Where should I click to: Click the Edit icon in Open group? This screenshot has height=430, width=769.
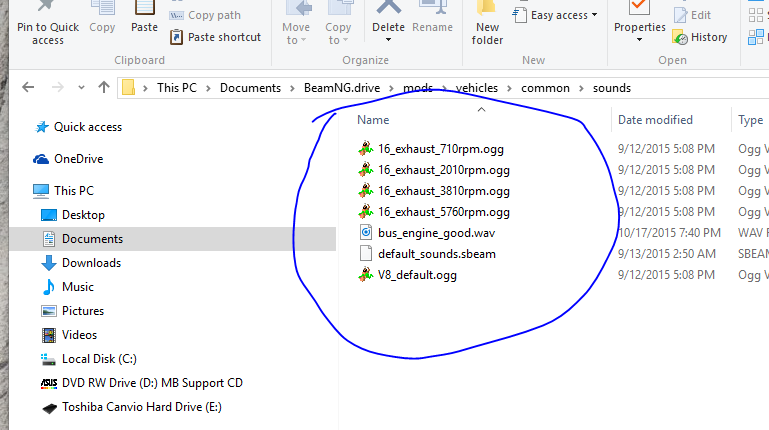coord(680,15)
